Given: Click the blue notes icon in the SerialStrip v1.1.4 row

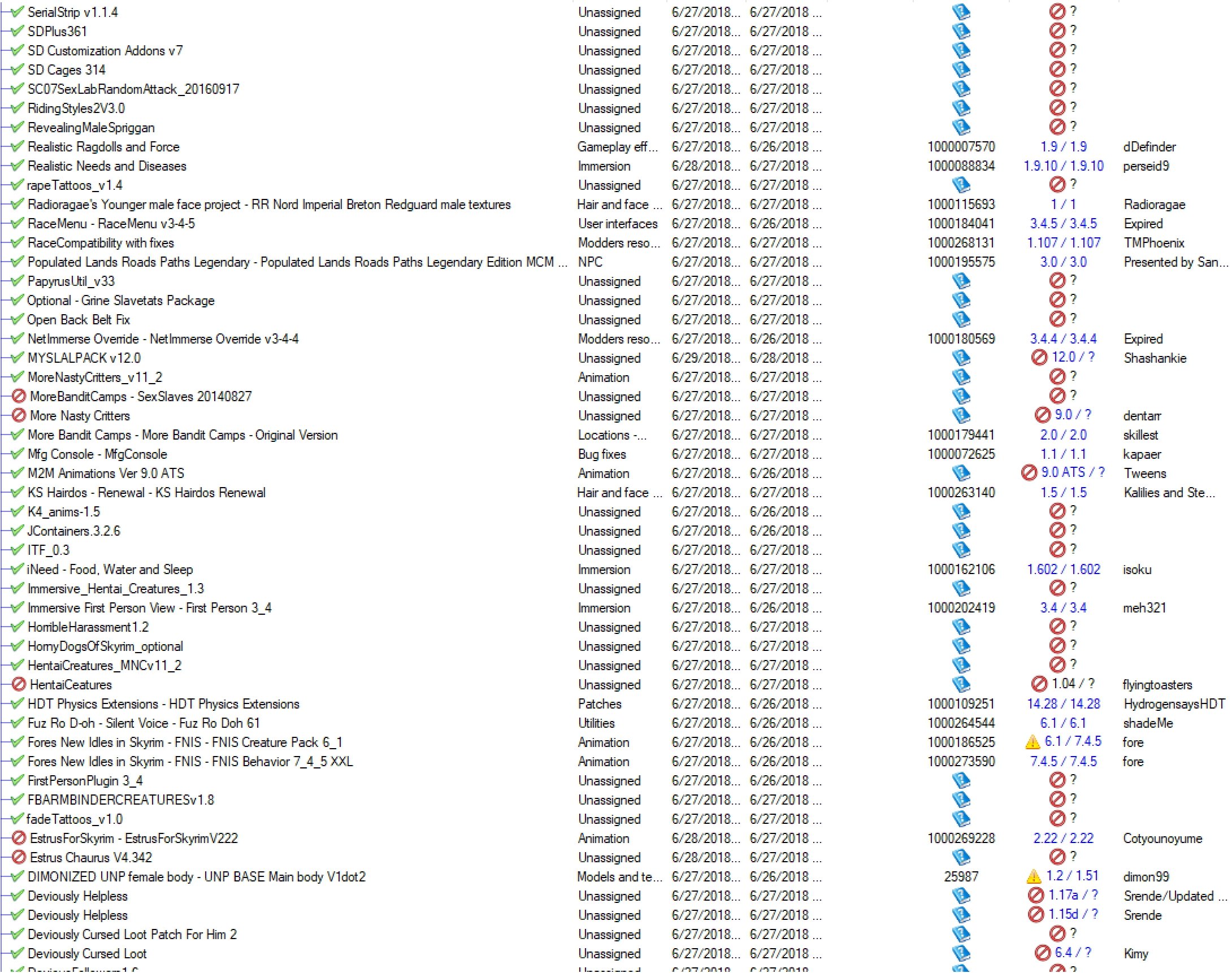Looking at the screenshot, I should (961, 12).
